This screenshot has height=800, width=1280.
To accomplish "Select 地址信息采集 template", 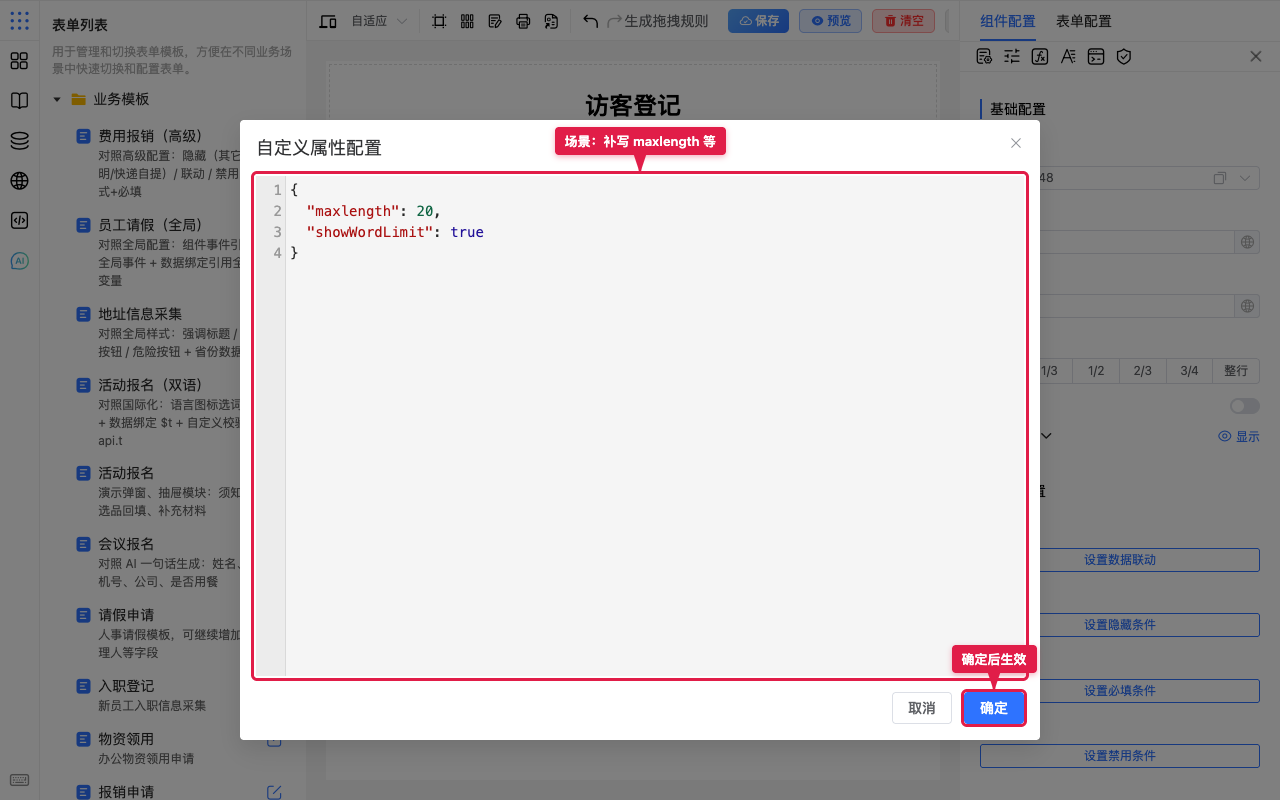I will [x=140, y=314].
